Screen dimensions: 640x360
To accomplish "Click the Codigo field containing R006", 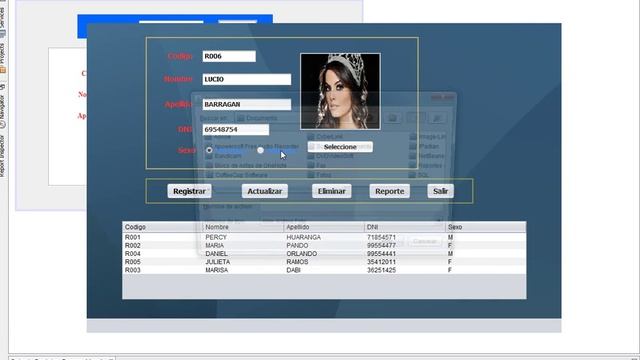I will (x=229, y=56).
